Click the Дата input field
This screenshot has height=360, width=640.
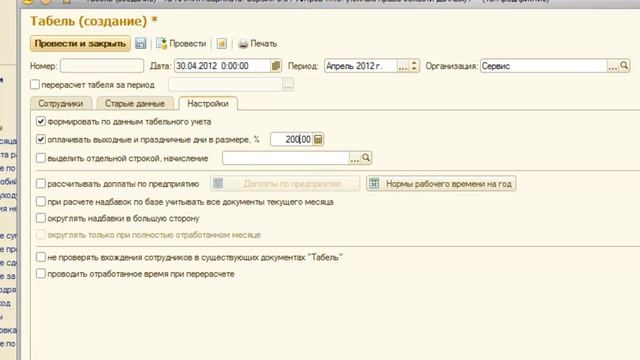(x=222, y=66)
